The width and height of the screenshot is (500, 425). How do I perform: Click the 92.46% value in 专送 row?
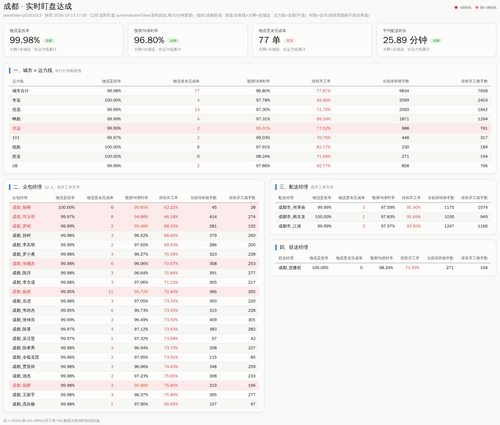coord(323,100)
